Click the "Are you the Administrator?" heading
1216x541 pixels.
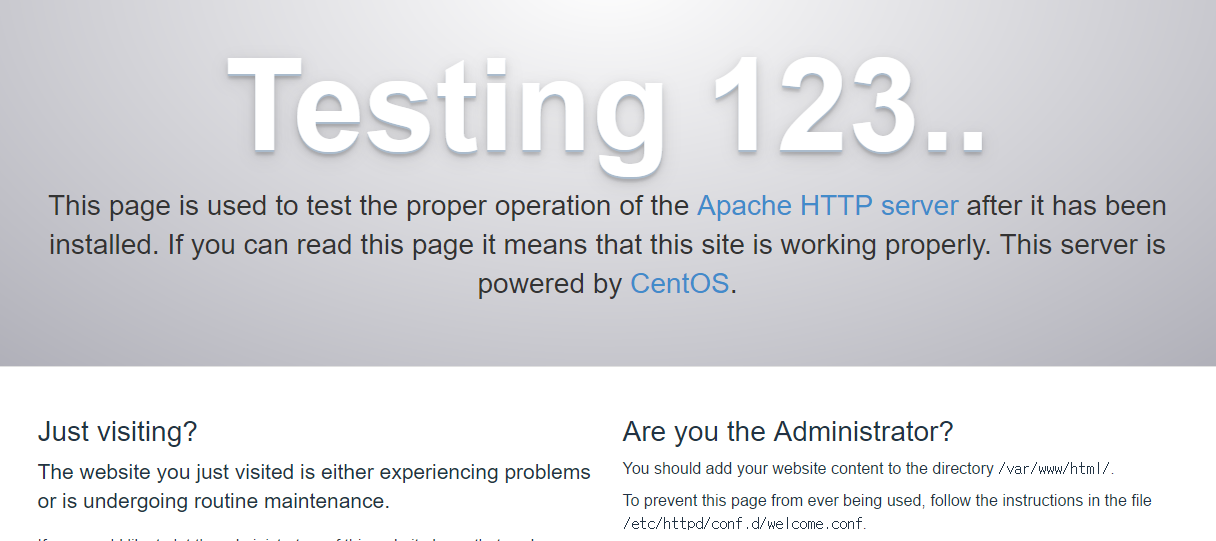pyautogui.click(x=787, y=432)
